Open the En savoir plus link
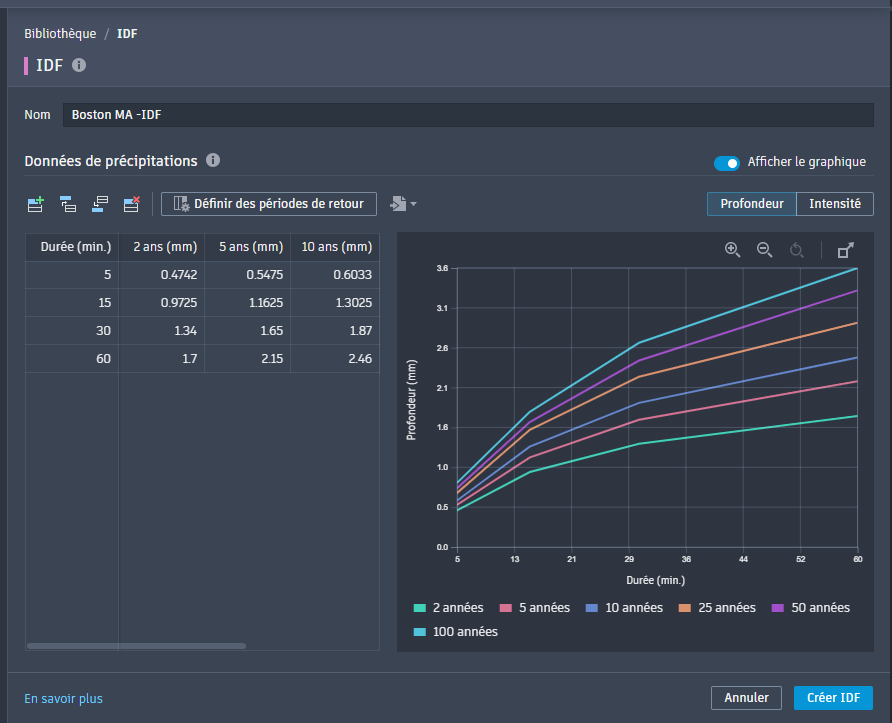892x723 pixels. 63,699
